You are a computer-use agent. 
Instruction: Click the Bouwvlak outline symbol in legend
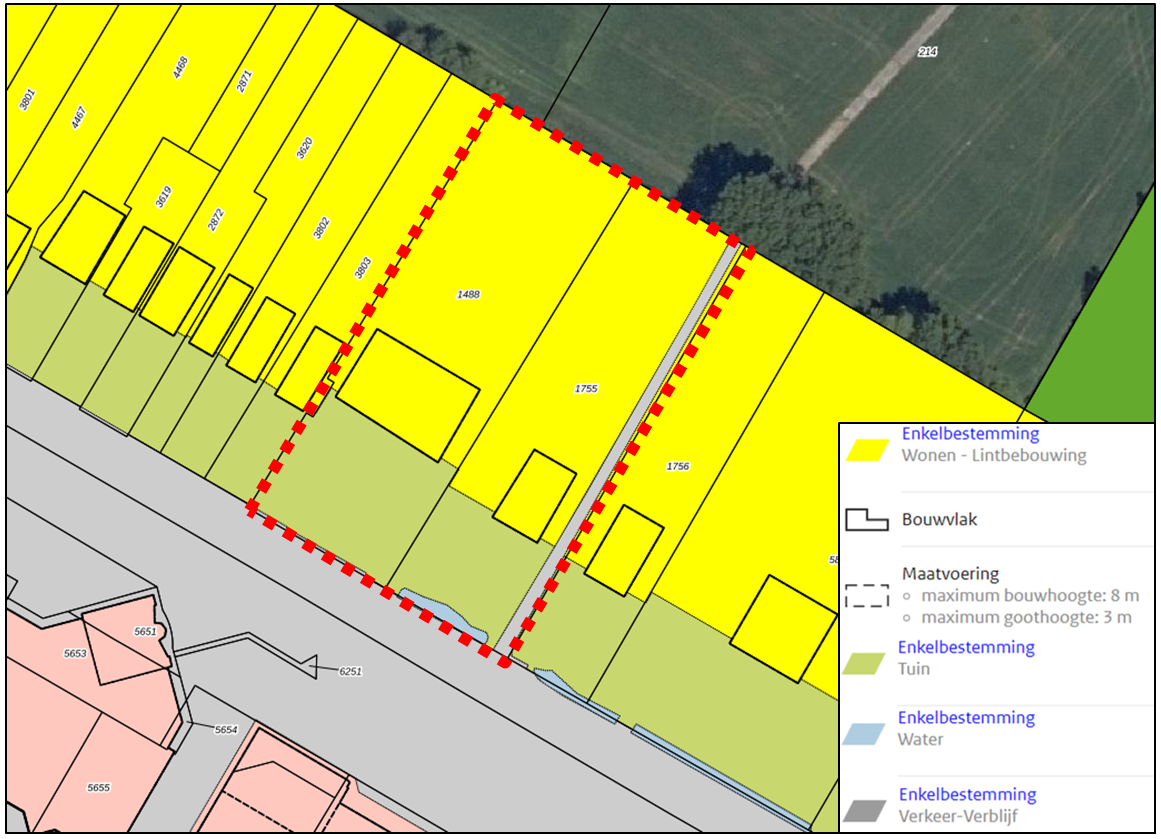click(x=866, y=520)
